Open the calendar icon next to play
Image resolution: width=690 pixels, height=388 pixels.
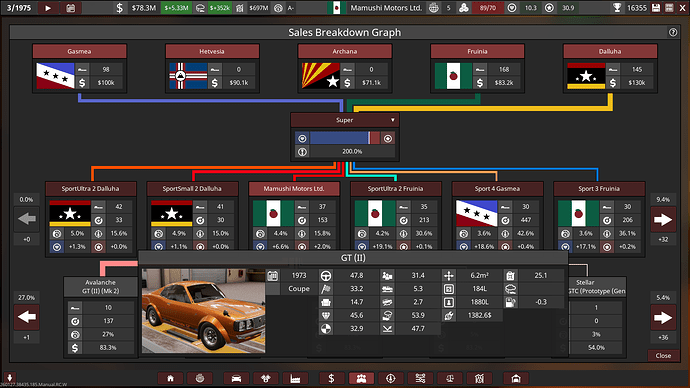pyautogui.click(x=70, y=8)
